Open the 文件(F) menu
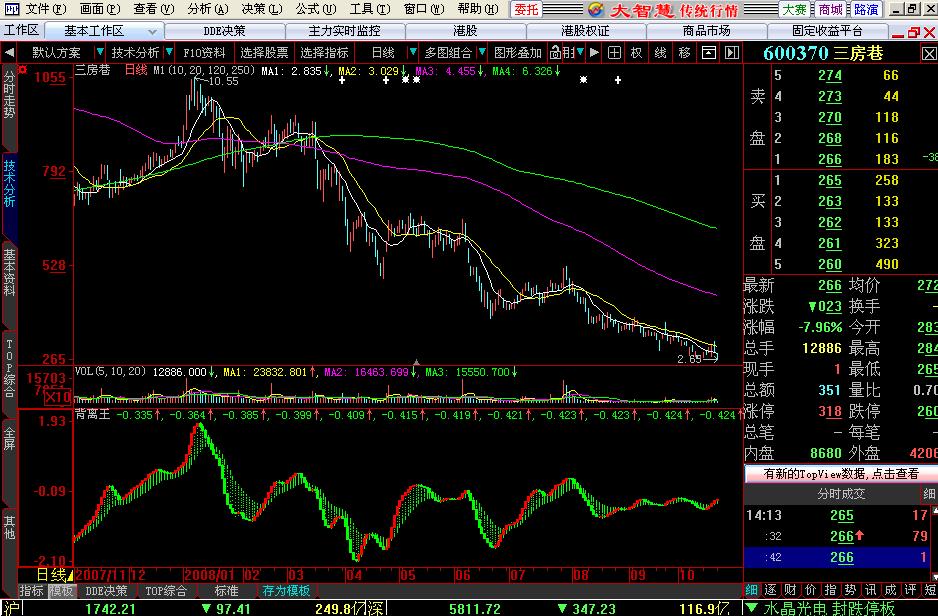This screenshot has width=938, height=616. (x=46, y=9)
